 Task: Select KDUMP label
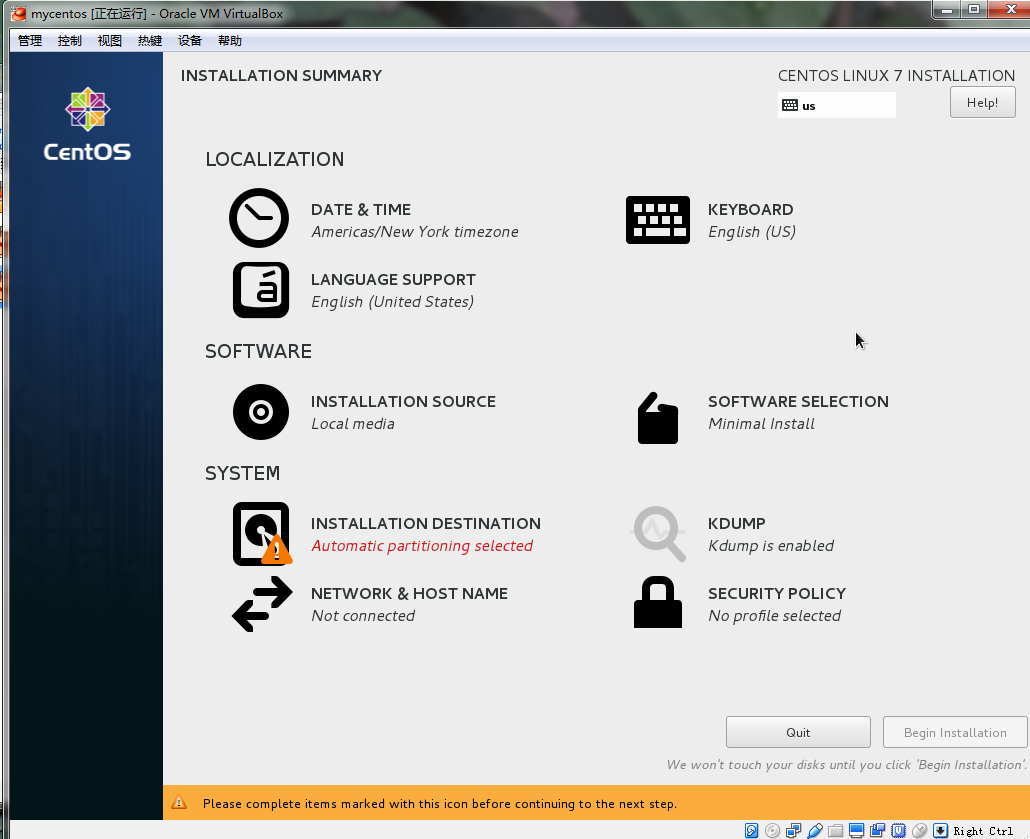(736, 524)
